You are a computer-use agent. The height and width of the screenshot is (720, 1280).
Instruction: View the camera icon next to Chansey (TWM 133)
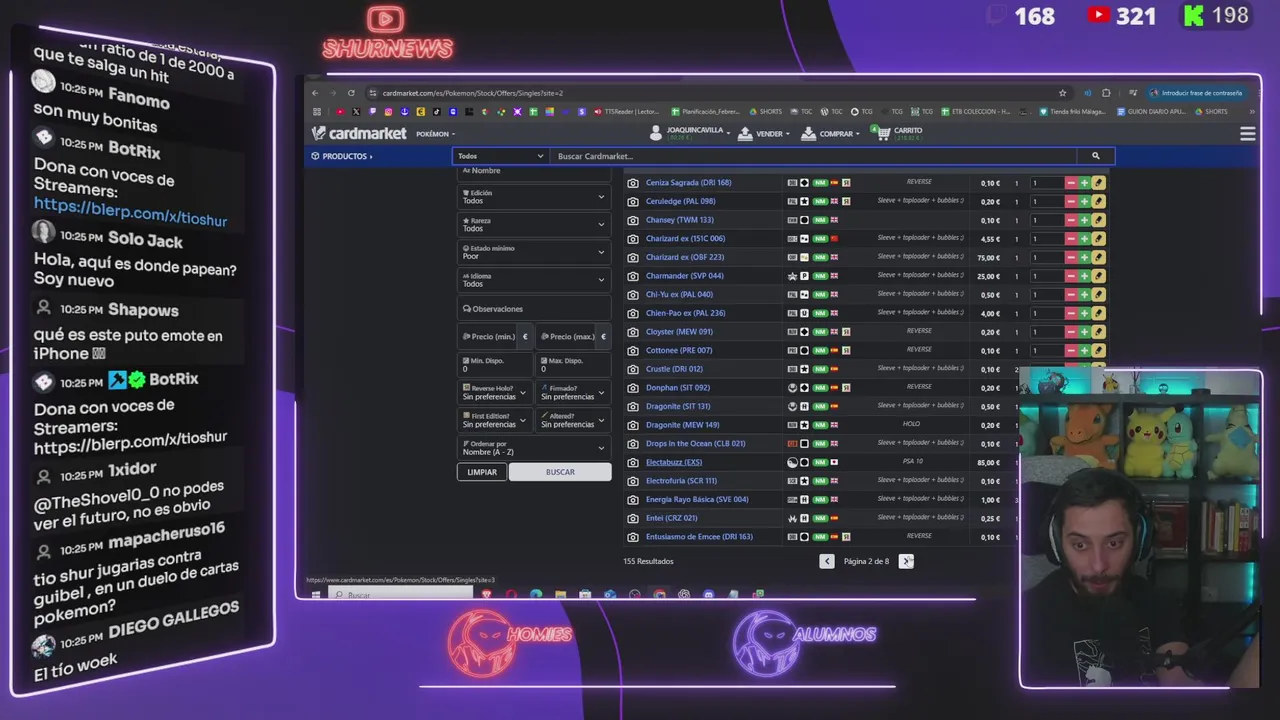point(632,220)
